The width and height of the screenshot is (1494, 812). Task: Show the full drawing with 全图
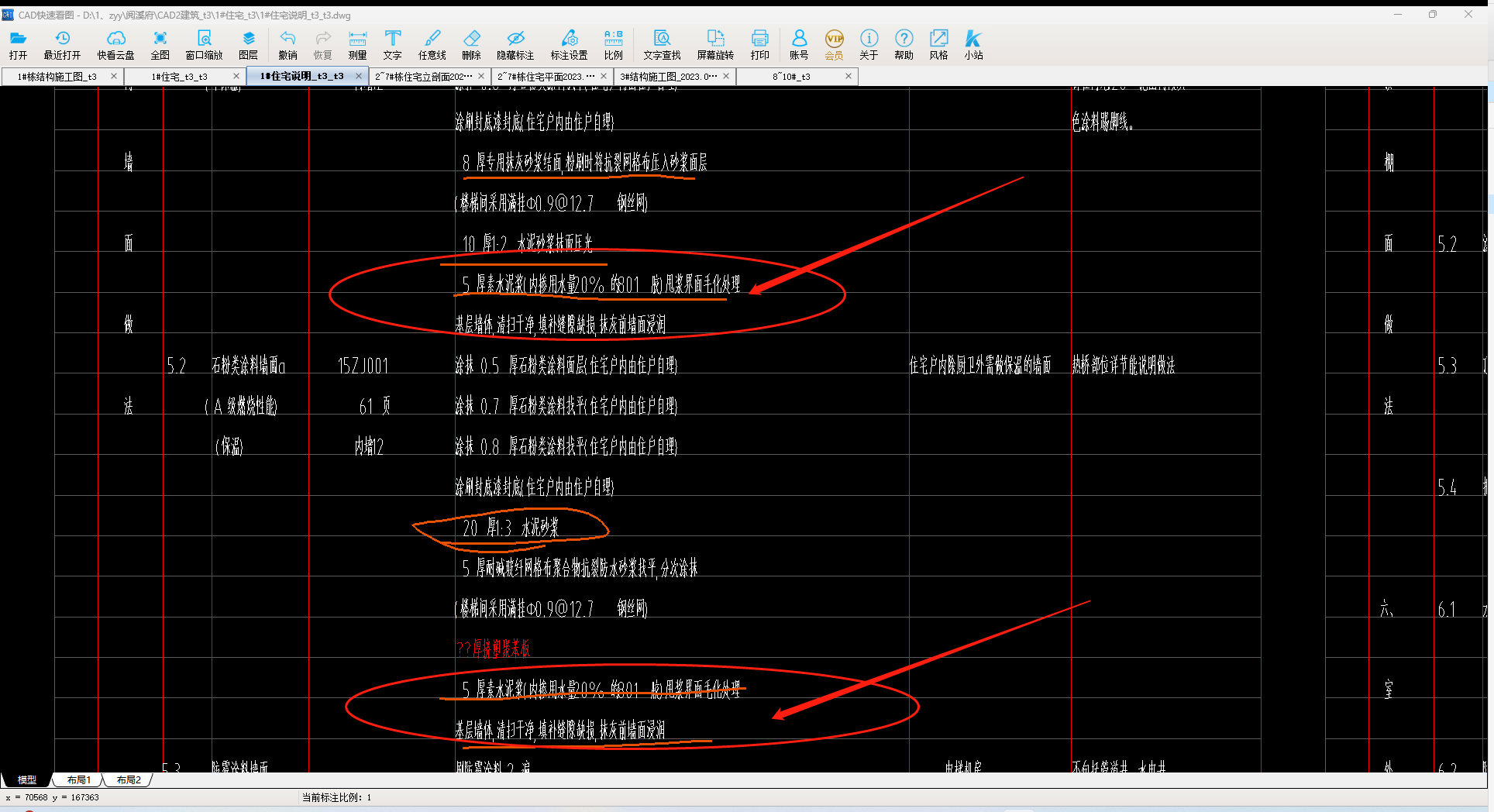coord(160,45)
